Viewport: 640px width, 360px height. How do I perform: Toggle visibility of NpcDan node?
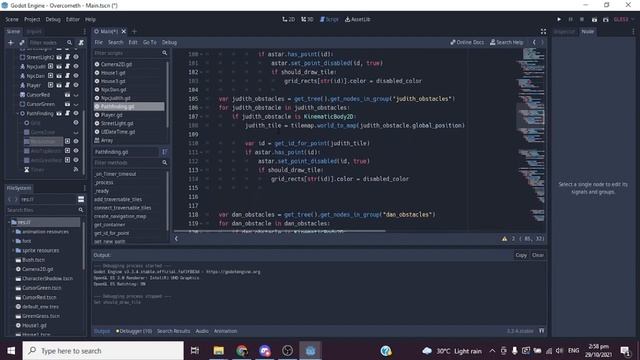(76, 76)
